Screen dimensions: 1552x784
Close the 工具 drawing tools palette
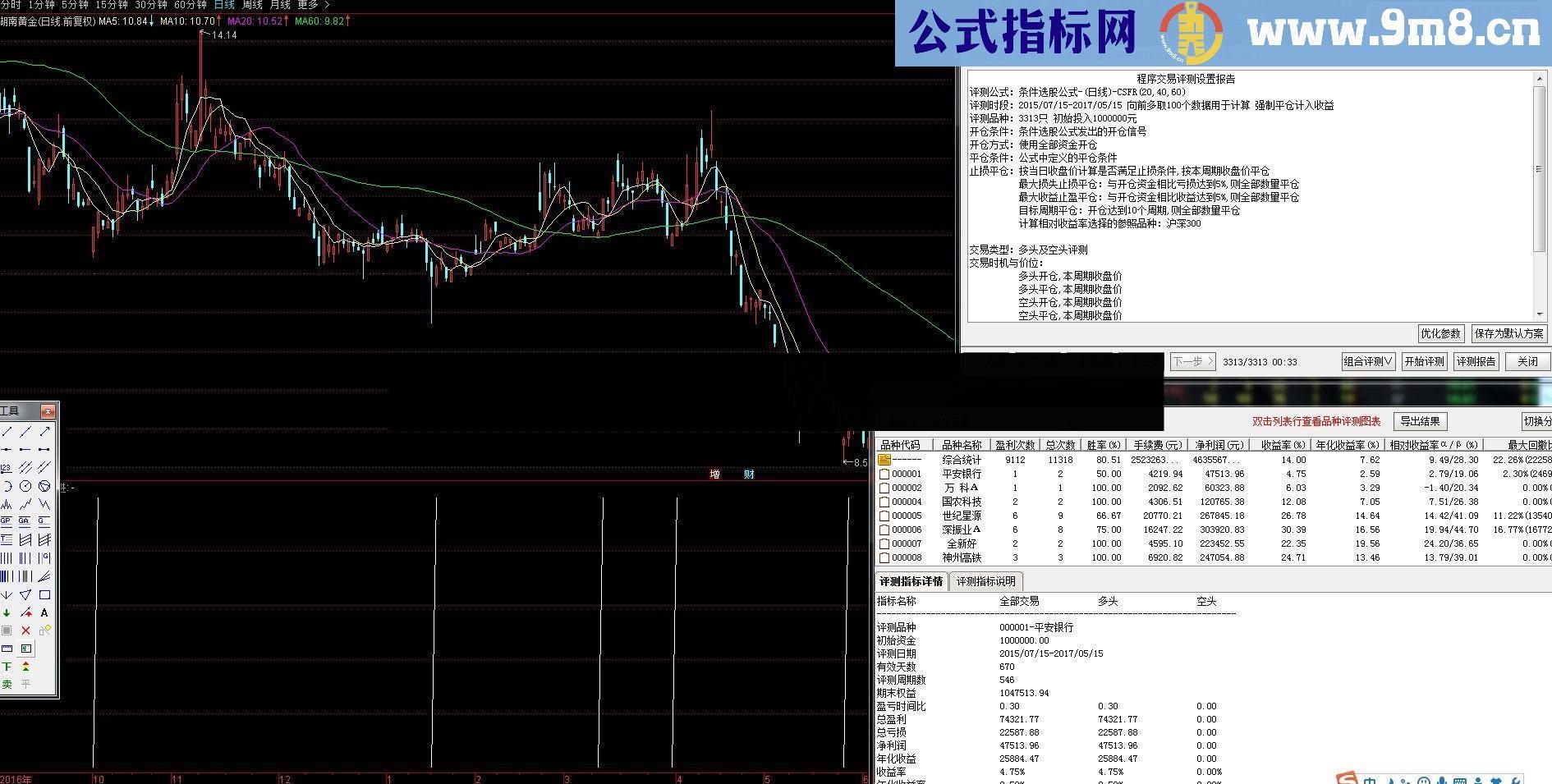click(x=48, y=411)
